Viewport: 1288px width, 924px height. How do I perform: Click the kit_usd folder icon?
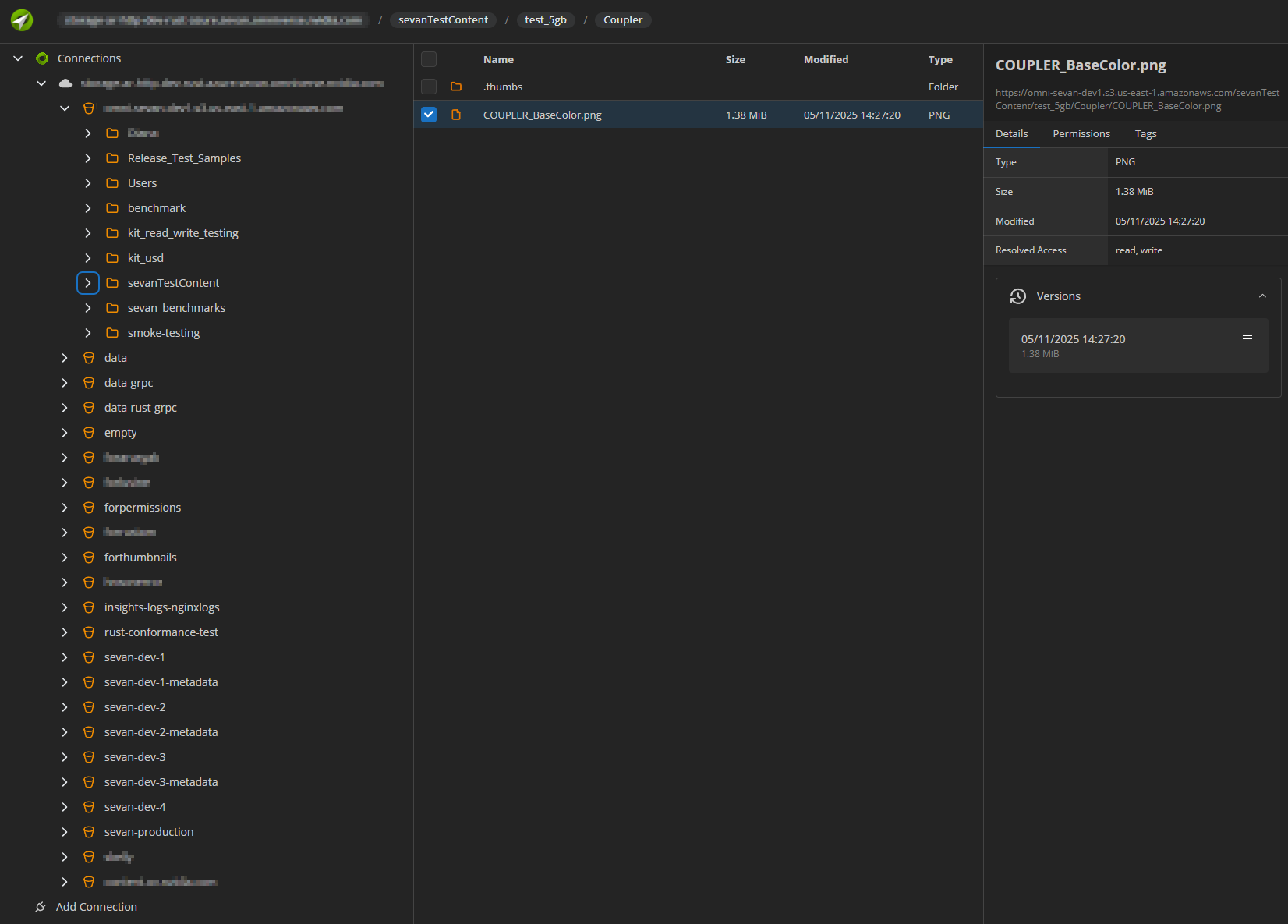click(x=112, y=258)
